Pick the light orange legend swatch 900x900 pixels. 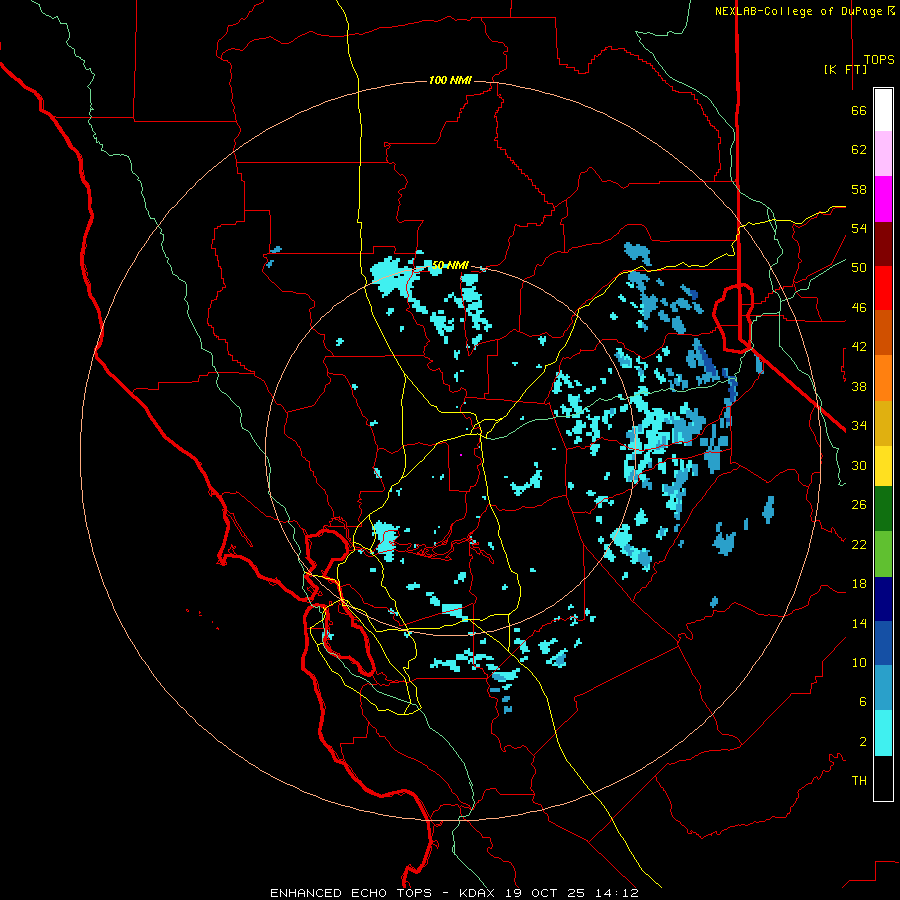point(883,378)
